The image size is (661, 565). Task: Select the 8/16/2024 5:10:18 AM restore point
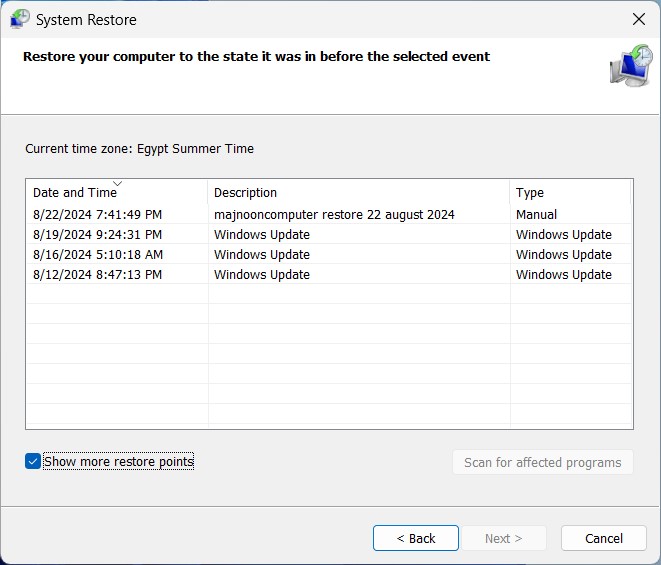tap(97, 254)
